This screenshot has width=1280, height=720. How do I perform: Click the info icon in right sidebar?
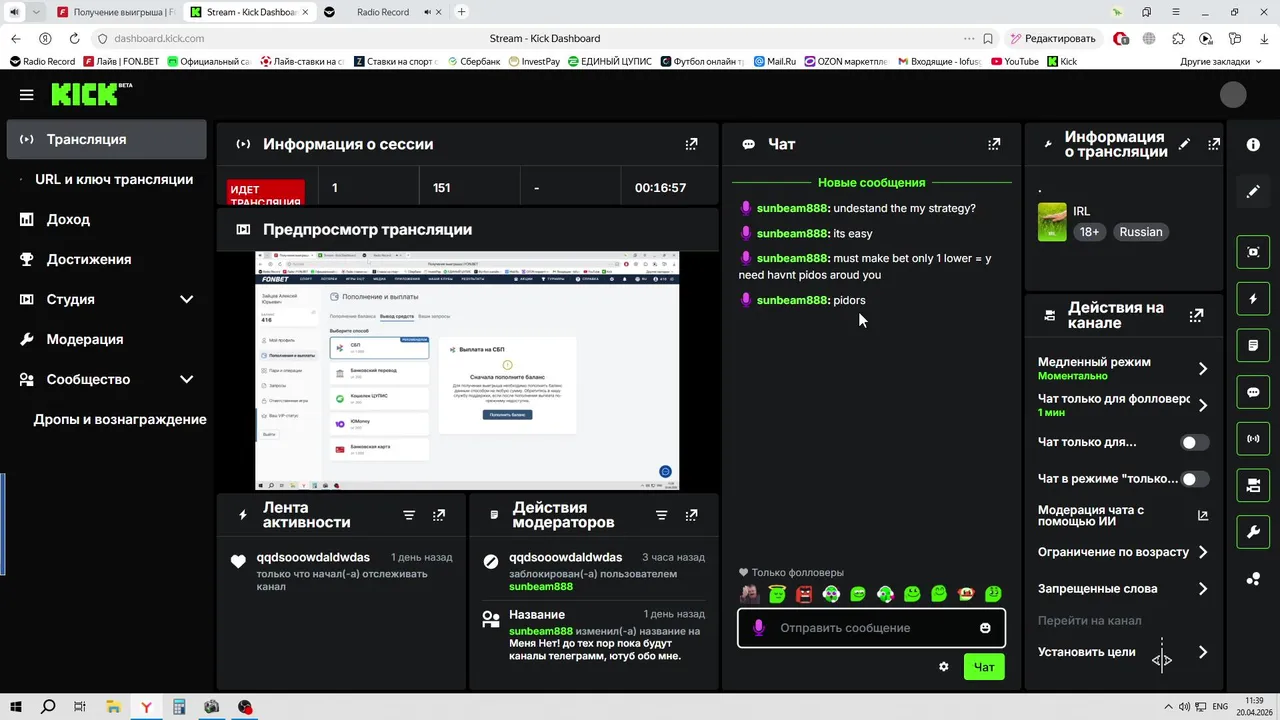1253,145
